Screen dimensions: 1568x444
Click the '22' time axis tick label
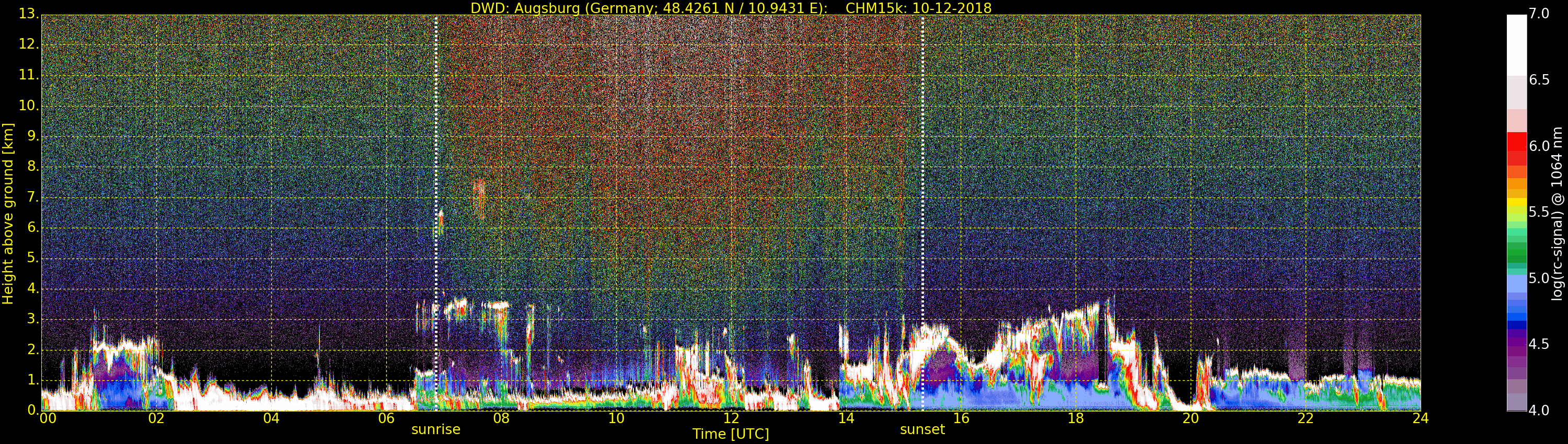tap(1306, 418)
